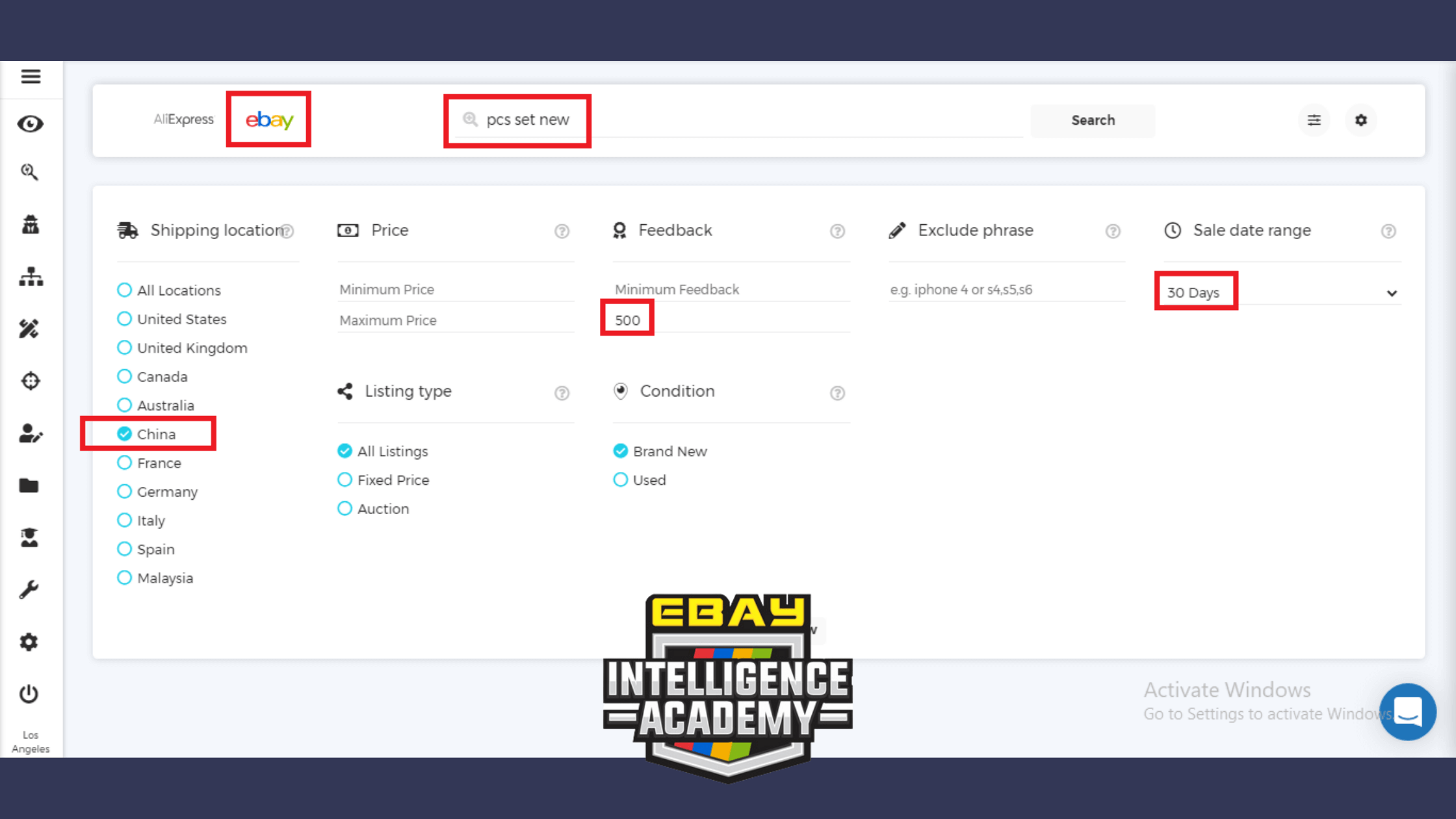
Task: Click the crosshair target icon in the sidebar
Action: pyautogui.click(x=31, y=381)
